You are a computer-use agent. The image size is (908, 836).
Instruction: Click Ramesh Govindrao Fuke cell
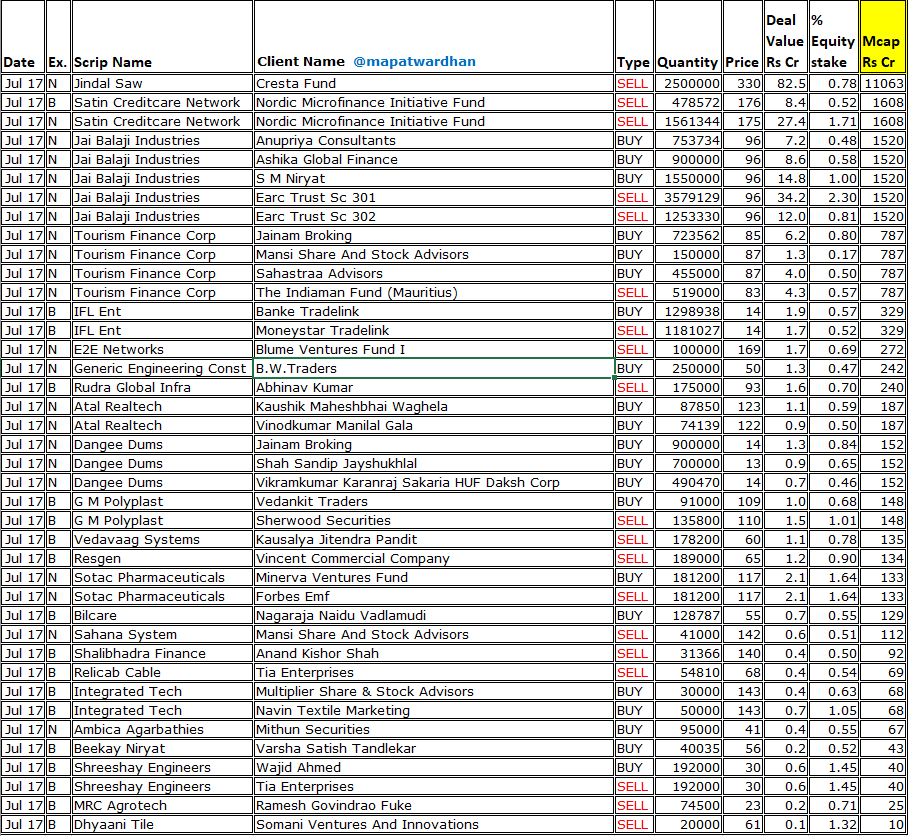434,805
